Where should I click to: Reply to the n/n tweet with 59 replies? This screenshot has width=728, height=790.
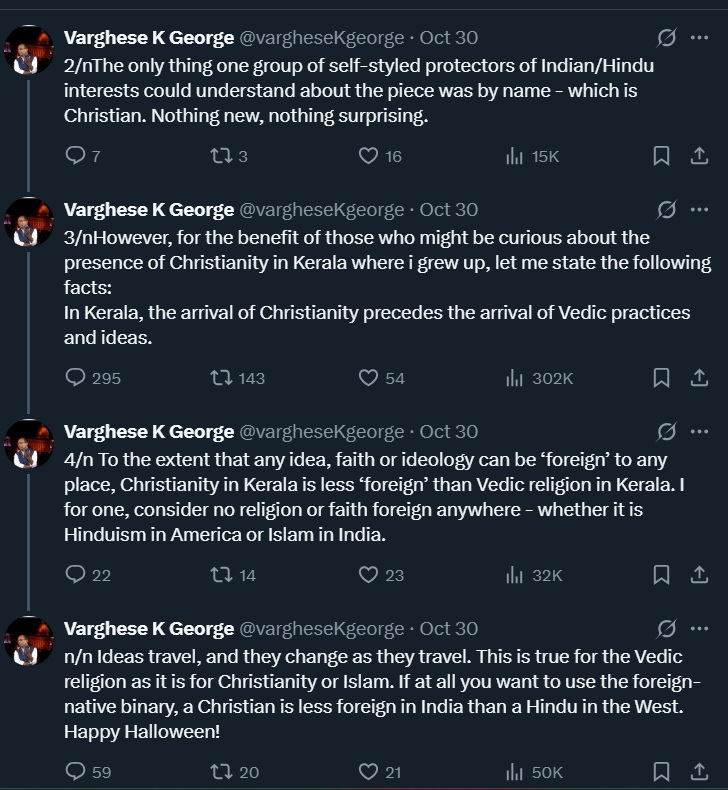[76, 772]
